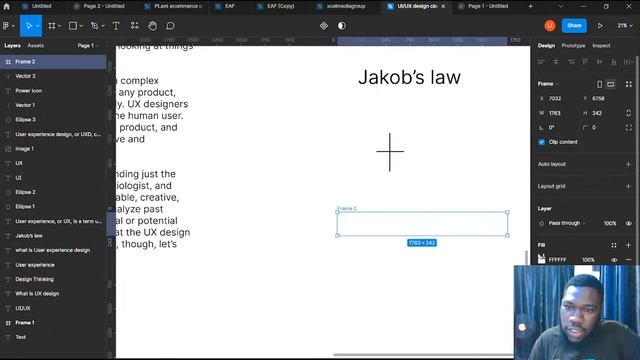The width and height of the screenshot is (640, 360).
Task: Select the Comment tool
Action: 170,26
